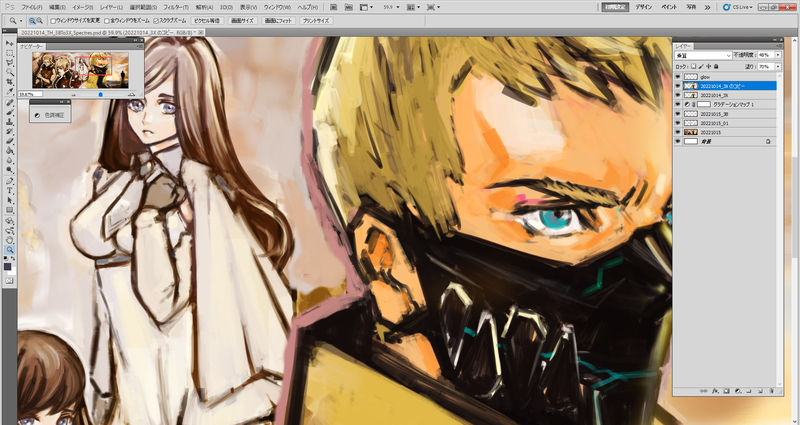
Task: Select the Pen tool
Action: [10, 181]
